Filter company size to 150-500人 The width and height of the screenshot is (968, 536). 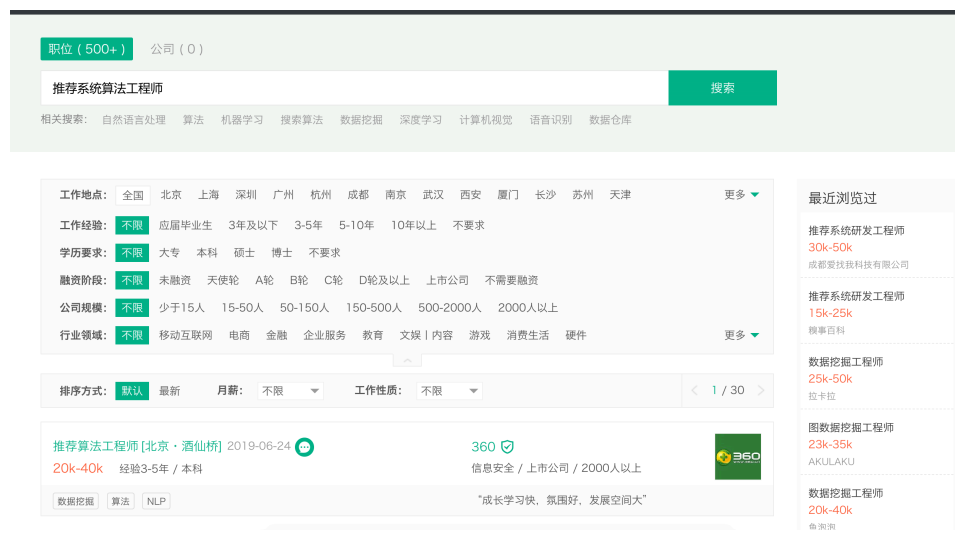coord(373,308)
